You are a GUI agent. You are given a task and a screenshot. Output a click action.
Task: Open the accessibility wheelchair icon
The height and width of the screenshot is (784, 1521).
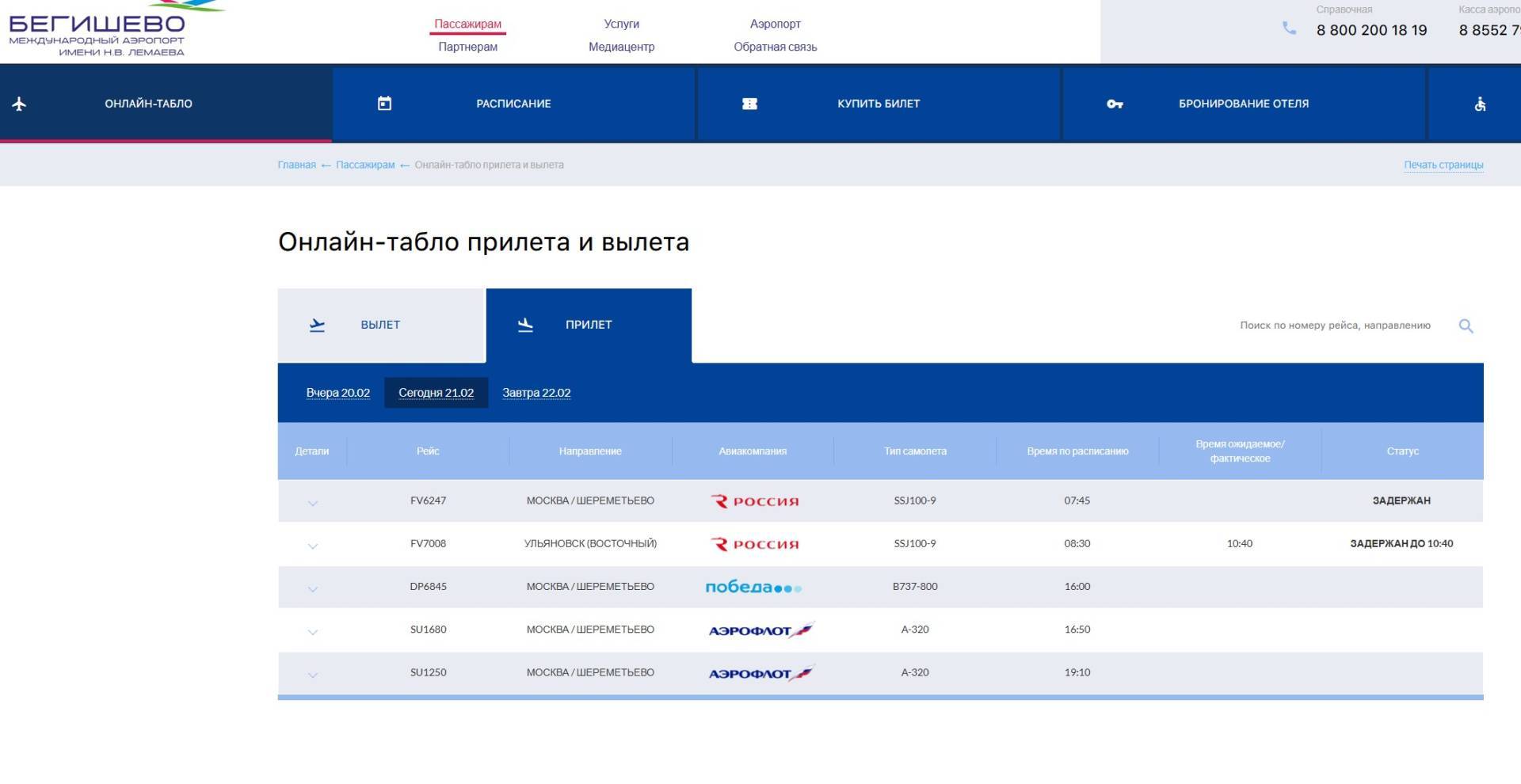pos(1480,104)
